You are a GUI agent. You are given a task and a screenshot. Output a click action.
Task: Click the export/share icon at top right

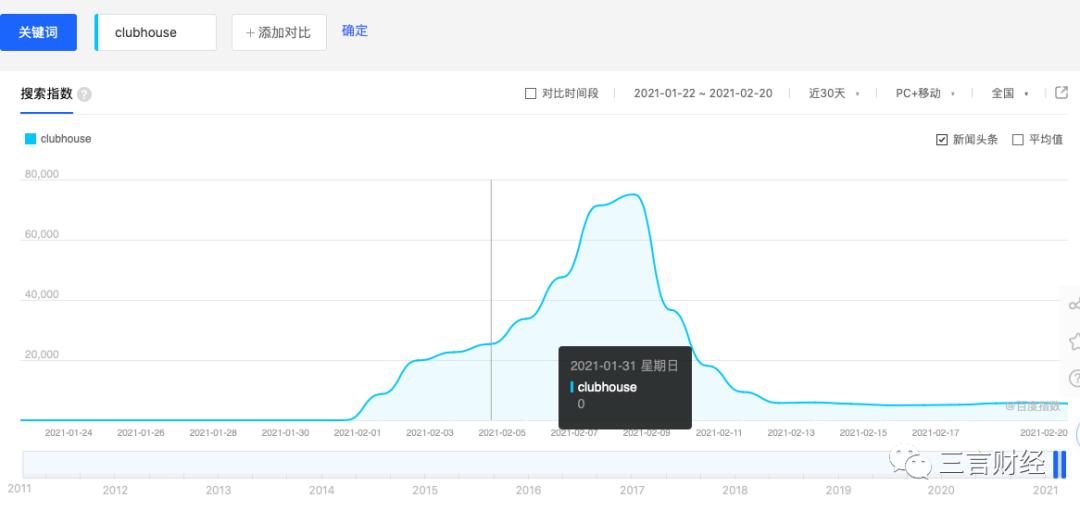click(1061, 93)
